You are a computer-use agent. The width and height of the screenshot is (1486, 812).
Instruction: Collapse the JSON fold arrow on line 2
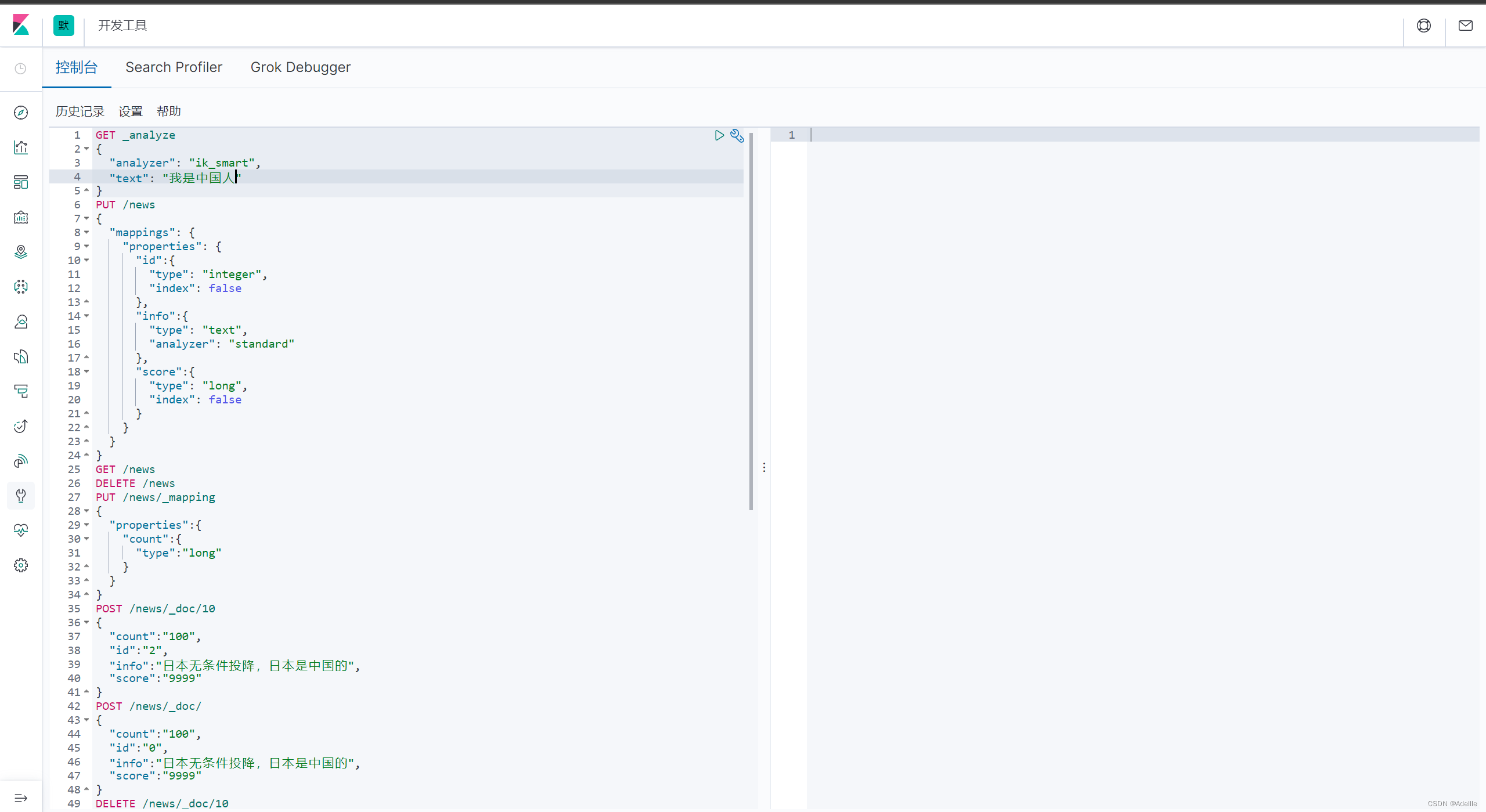(86, 149)
